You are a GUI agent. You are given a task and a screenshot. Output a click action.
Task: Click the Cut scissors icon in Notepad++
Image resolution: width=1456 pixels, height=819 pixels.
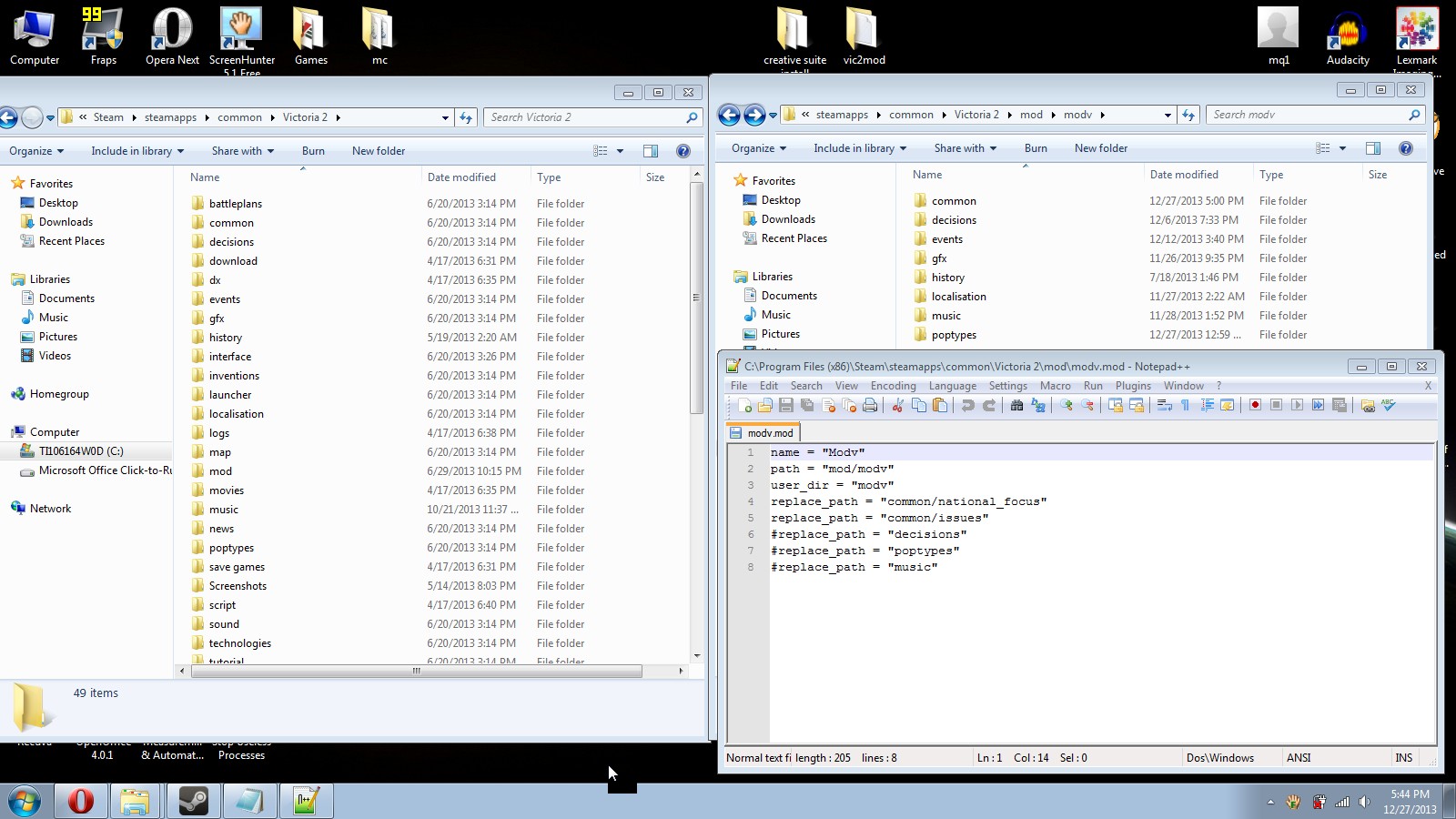click(x=898, y=406)
